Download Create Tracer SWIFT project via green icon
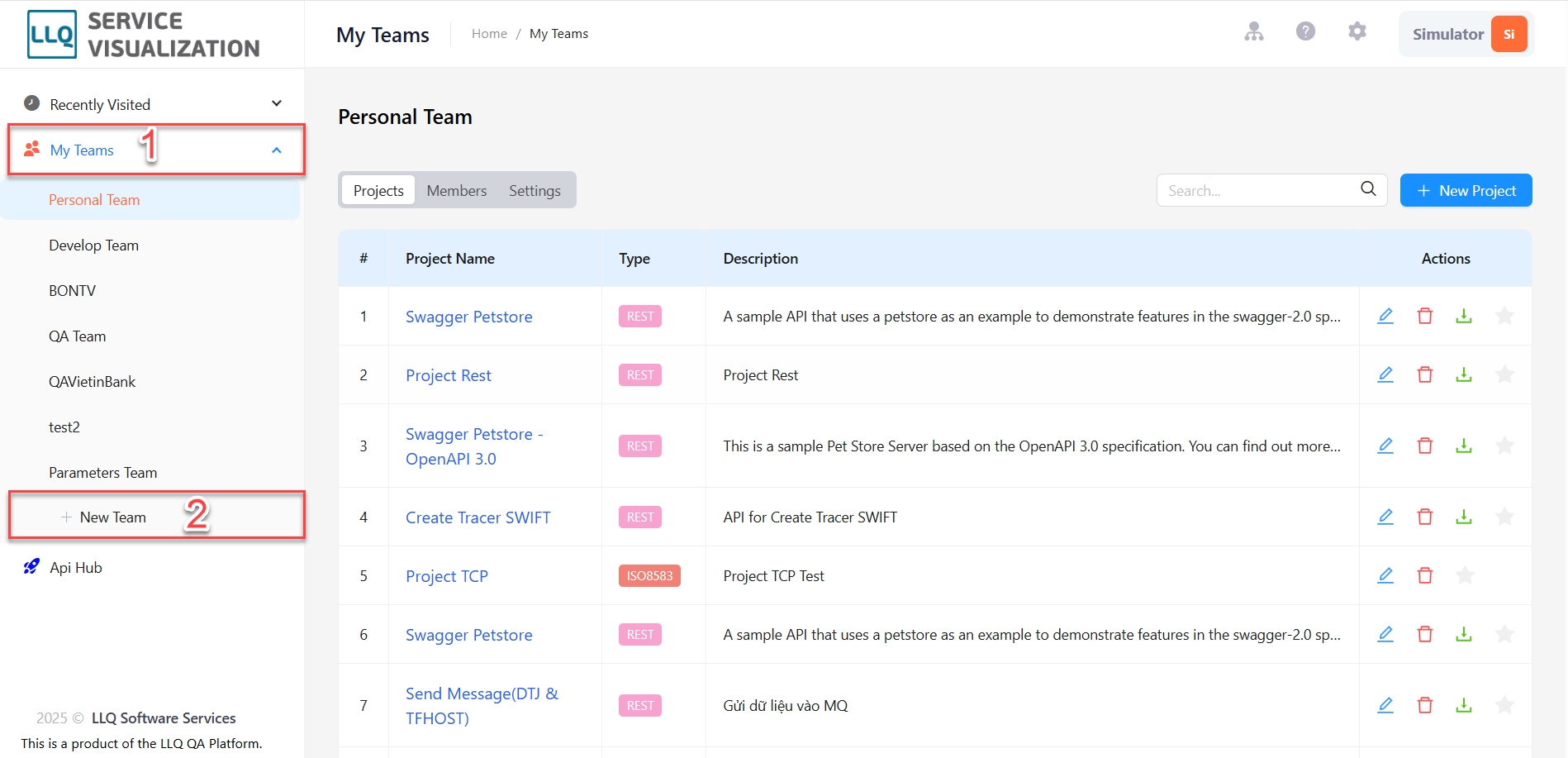The height and width of the screenshot is (758, 1568). click(1464, 517)
